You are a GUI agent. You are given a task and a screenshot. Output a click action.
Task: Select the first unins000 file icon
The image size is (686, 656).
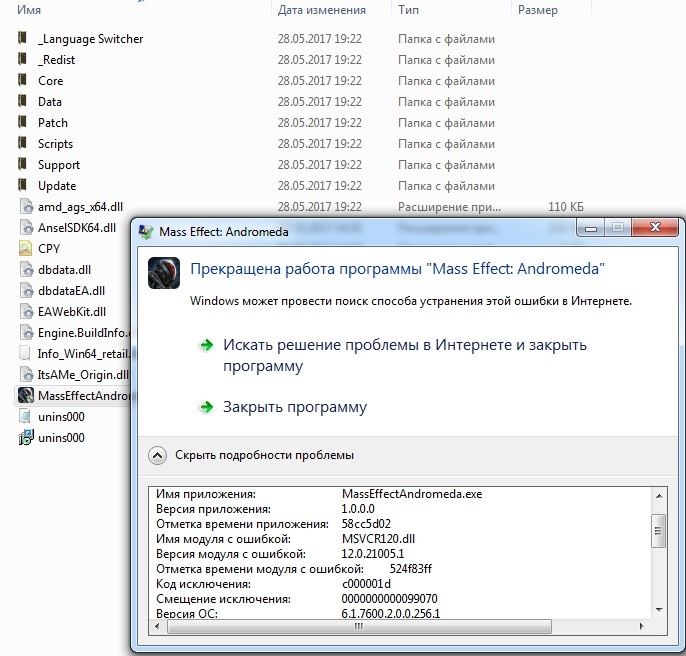pos(26,416)
